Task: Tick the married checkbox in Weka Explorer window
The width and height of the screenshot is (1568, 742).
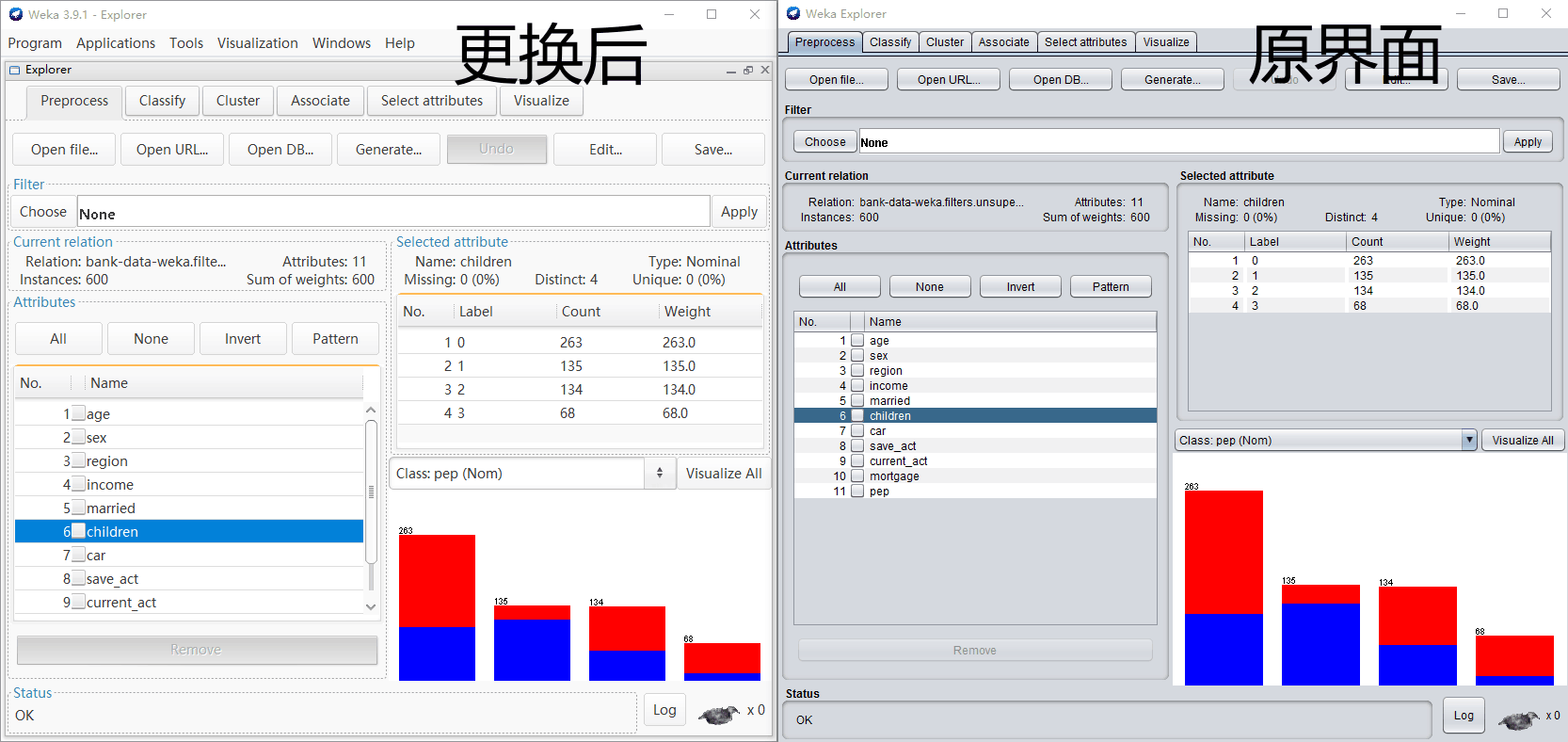Action: pos(857,400)
